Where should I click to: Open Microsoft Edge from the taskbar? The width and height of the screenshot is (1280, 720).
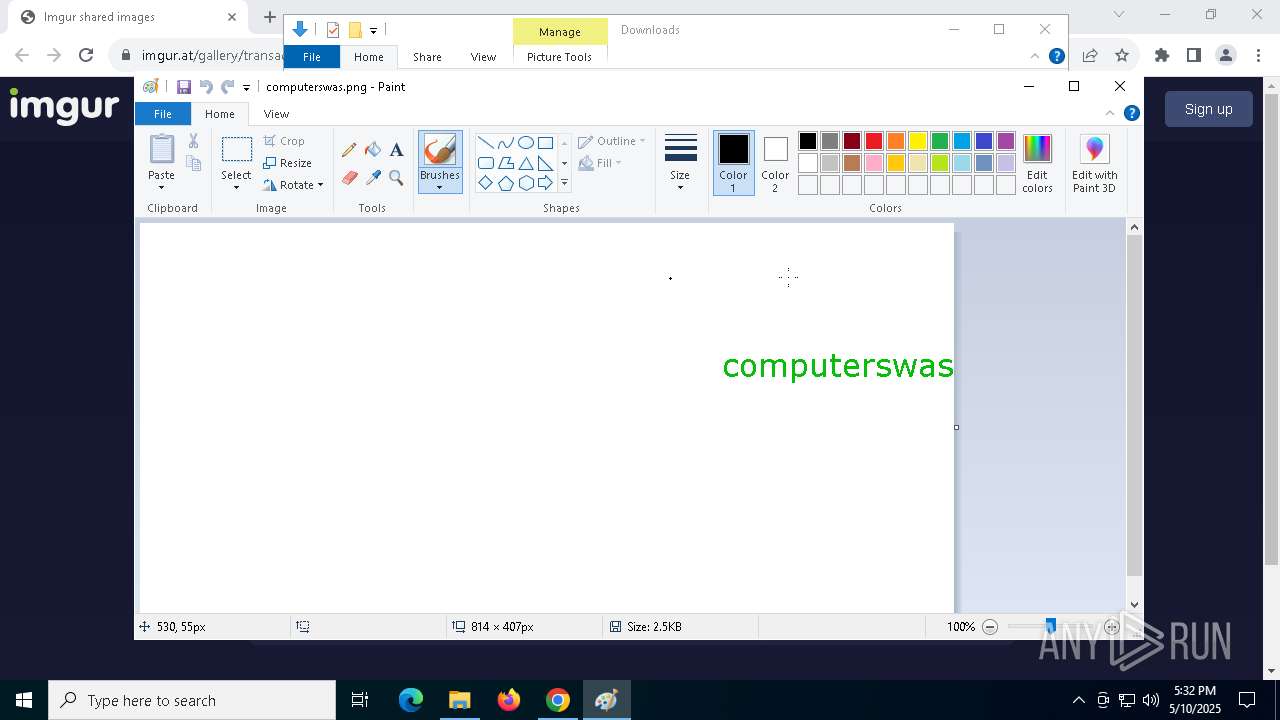(411, 700)
